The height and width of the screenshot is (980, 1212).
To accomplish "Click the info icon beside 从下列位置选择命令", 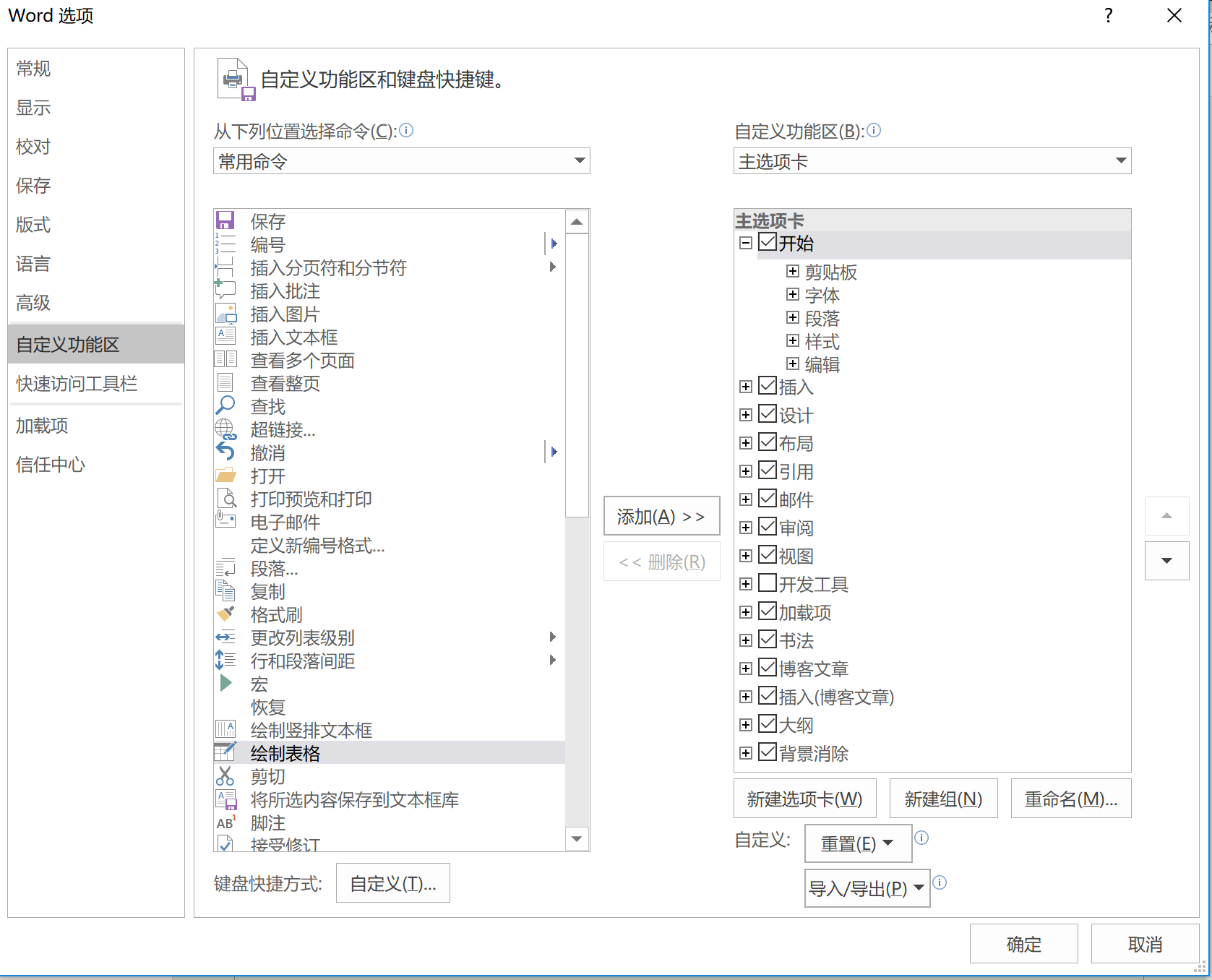I will click(x=407, y=130).
